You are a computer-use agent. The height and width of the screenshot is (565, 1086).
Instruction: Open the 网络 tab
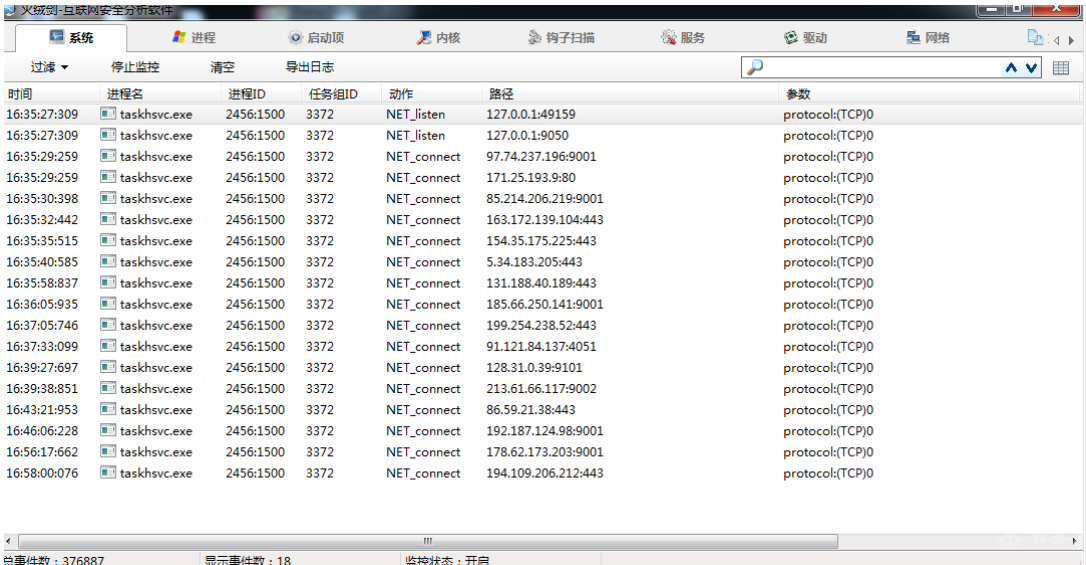pos(927,37)
